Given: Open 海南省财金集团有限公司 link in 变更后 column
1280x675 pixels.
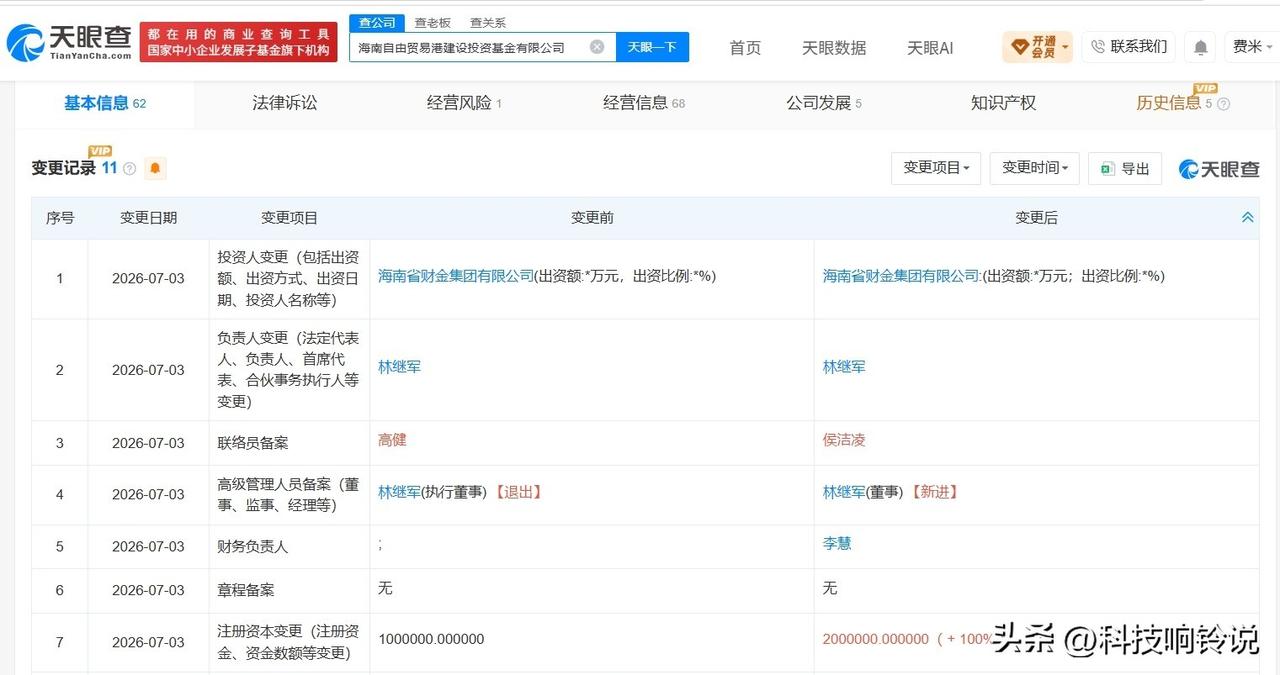Looking at the screenshot, I should pyautogui.click(x=901, y=276).
